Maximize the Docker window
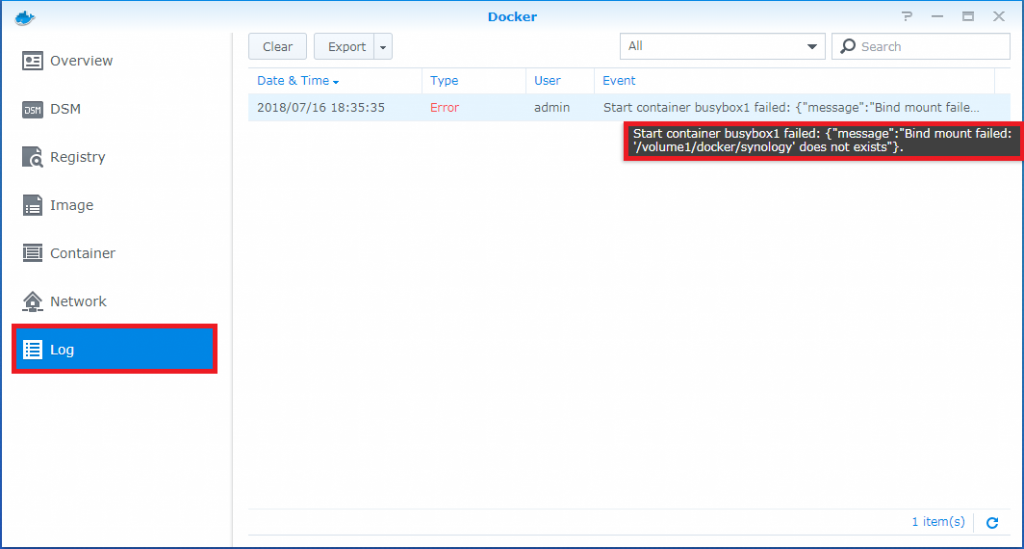This screenshot has width=1024, height=549. coord(968,16)
